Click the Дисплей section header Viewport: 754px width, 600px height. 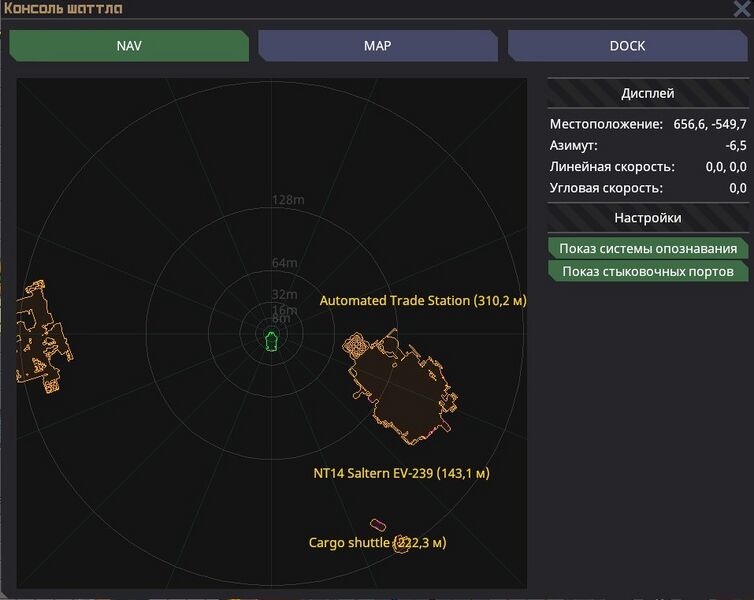coord(648,93)
